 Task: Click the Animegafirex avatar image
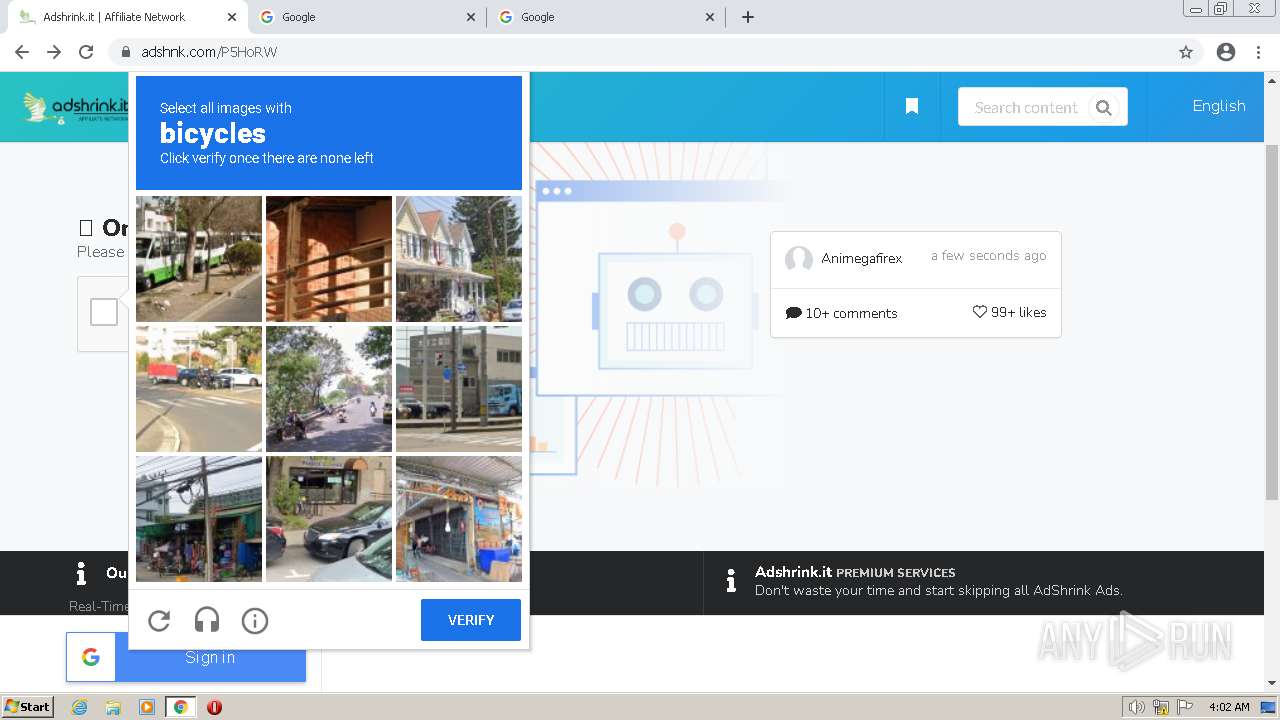click(x=799, y=259)
